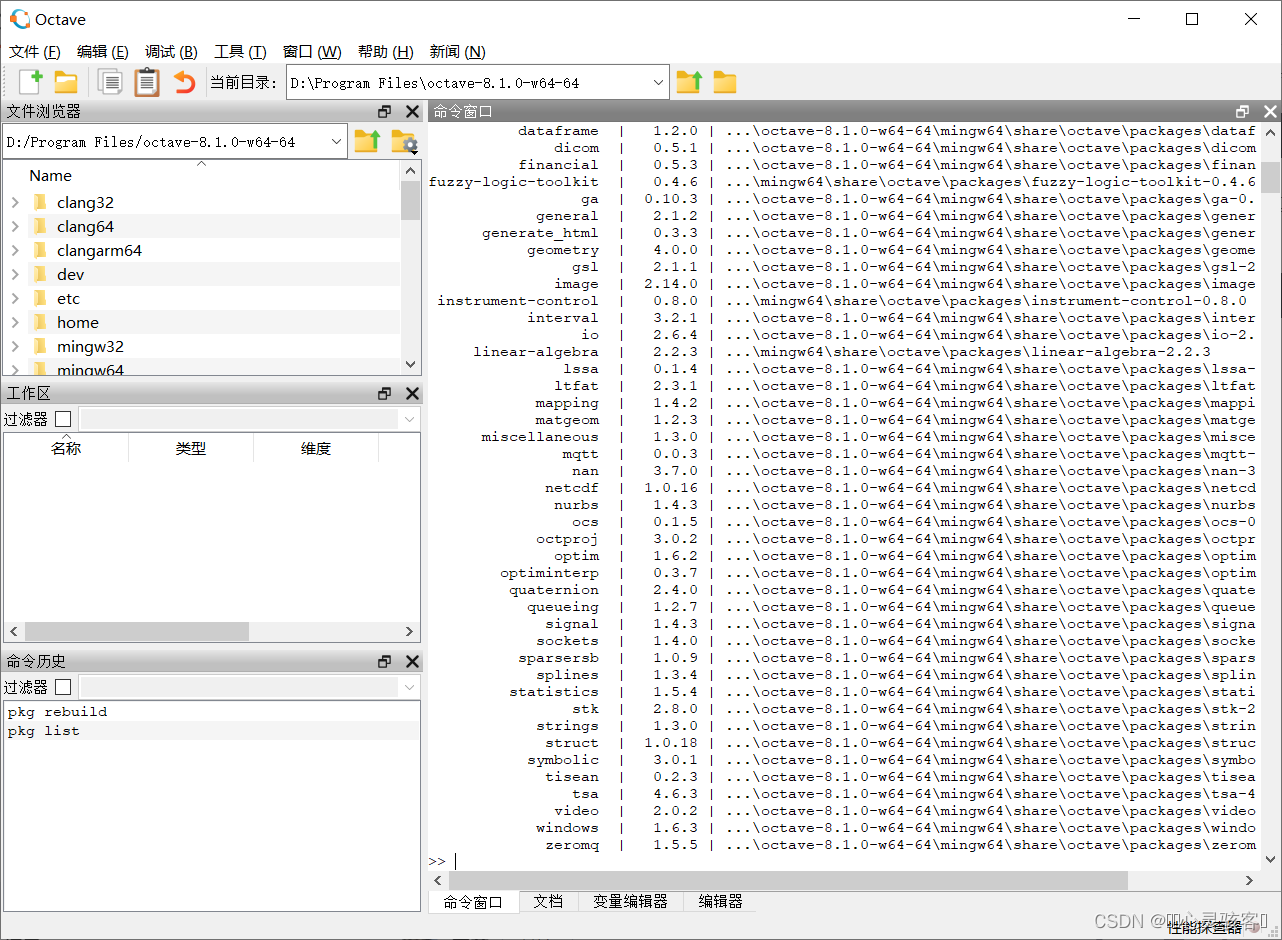Undock the command history panel
Image resolution: width=1282 pixels, height=940 pixels.
click(x=385, y=662)
